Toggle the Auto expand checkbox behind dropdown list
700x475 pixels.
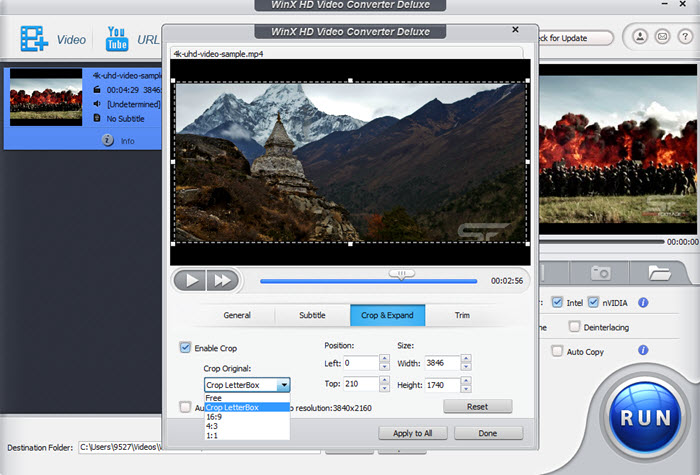point(185,407)
